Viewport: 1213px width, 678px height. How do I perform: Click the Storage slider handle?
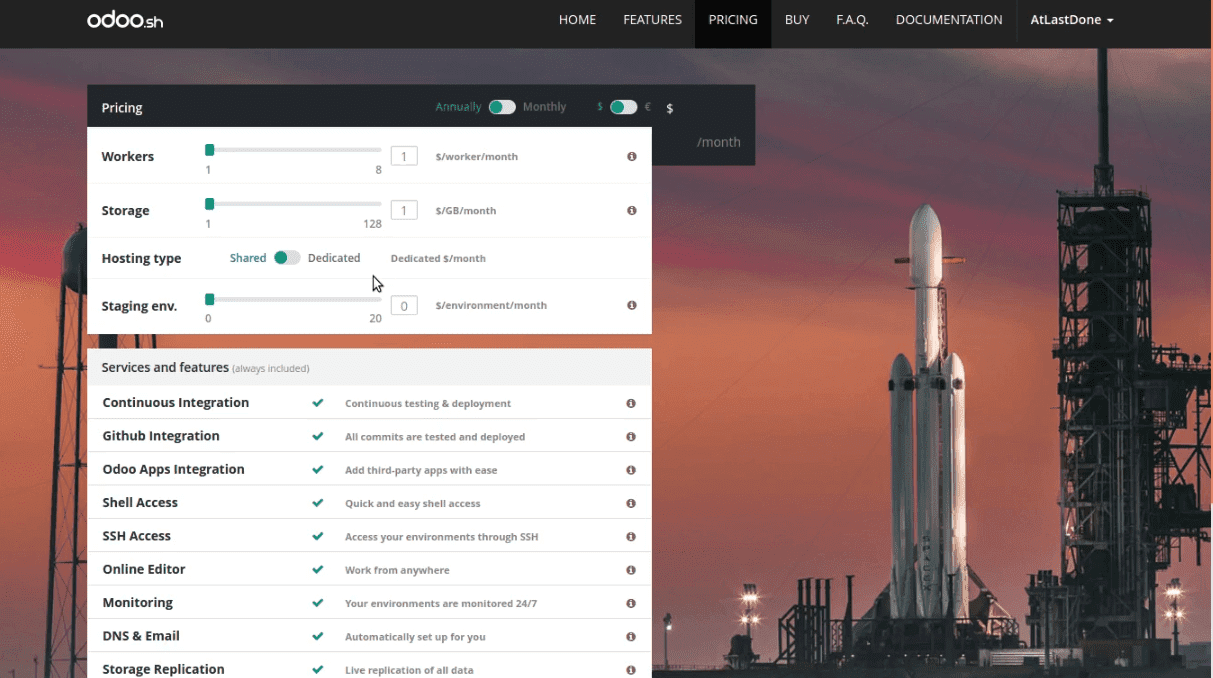pyautogui.click(x=209, y=204)
